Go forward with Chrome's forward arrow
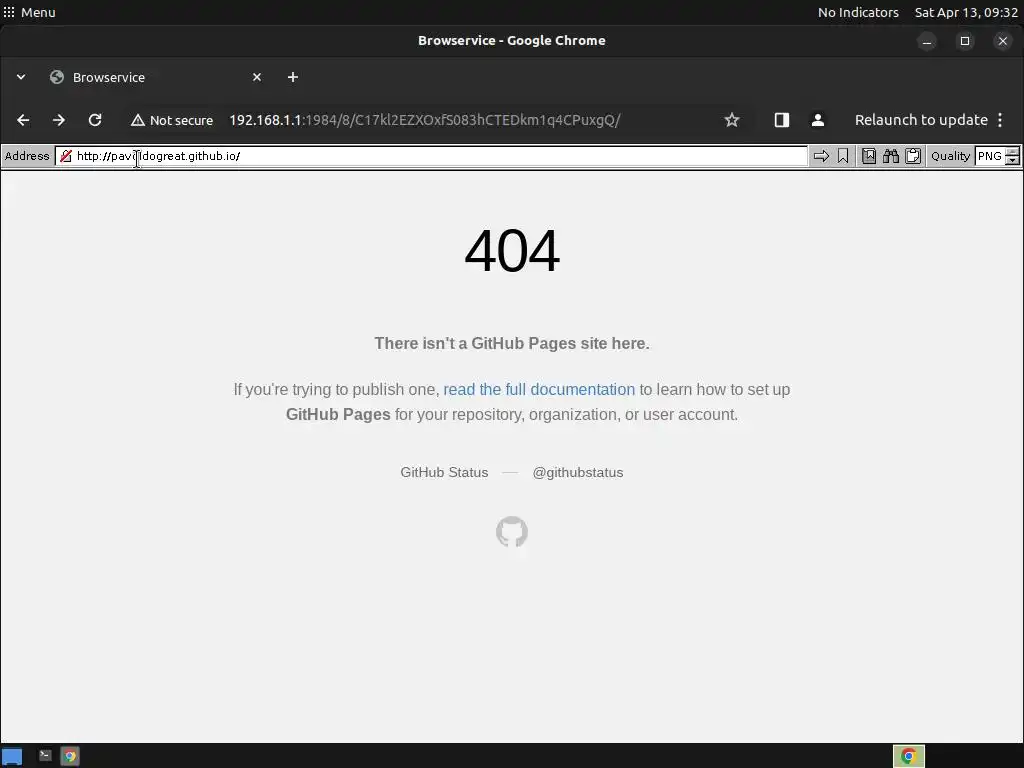Screen dimensions: 1024x768 [x=59, y=120]
